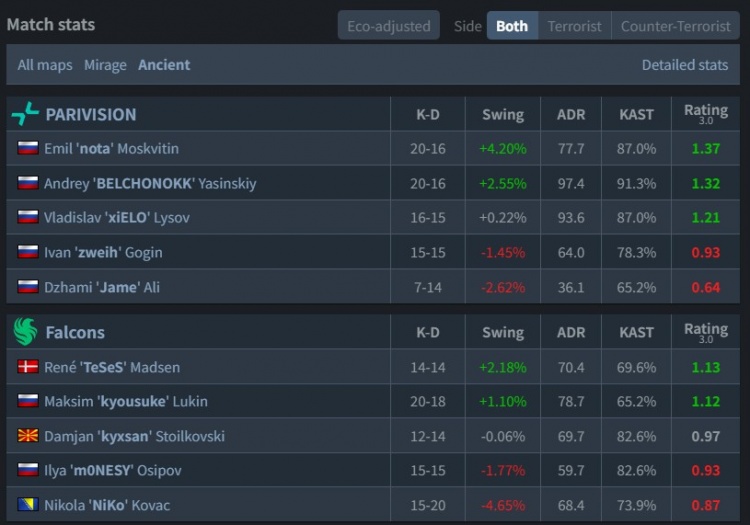Viewport: 750px width, 525px height.
Task: Open the Detailed stats link
Action: click(685, 65)
